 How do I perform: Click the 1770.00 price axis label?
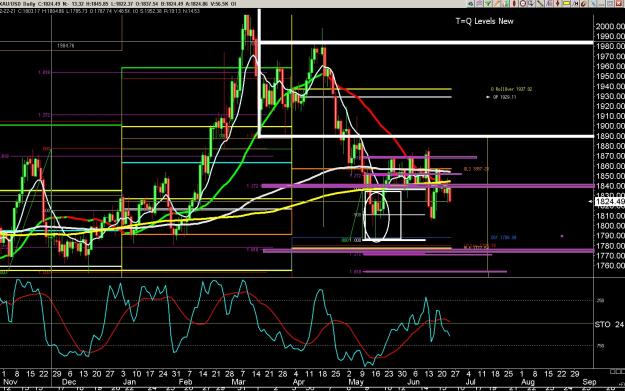610,256
